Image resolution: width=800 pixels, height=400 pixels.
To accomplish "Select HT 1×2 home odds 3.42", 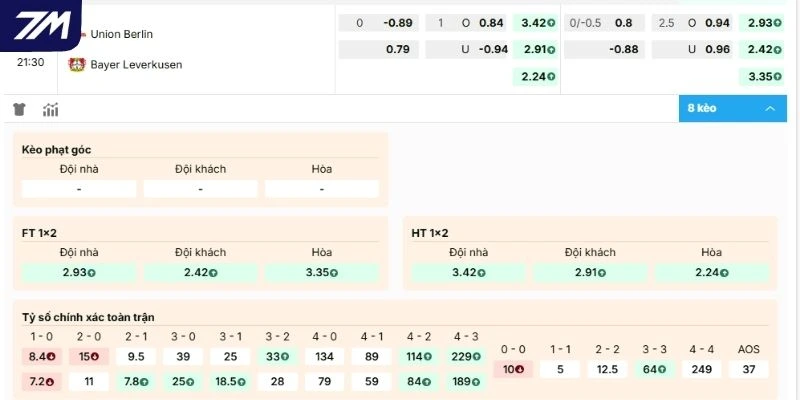I will point(469,272).
